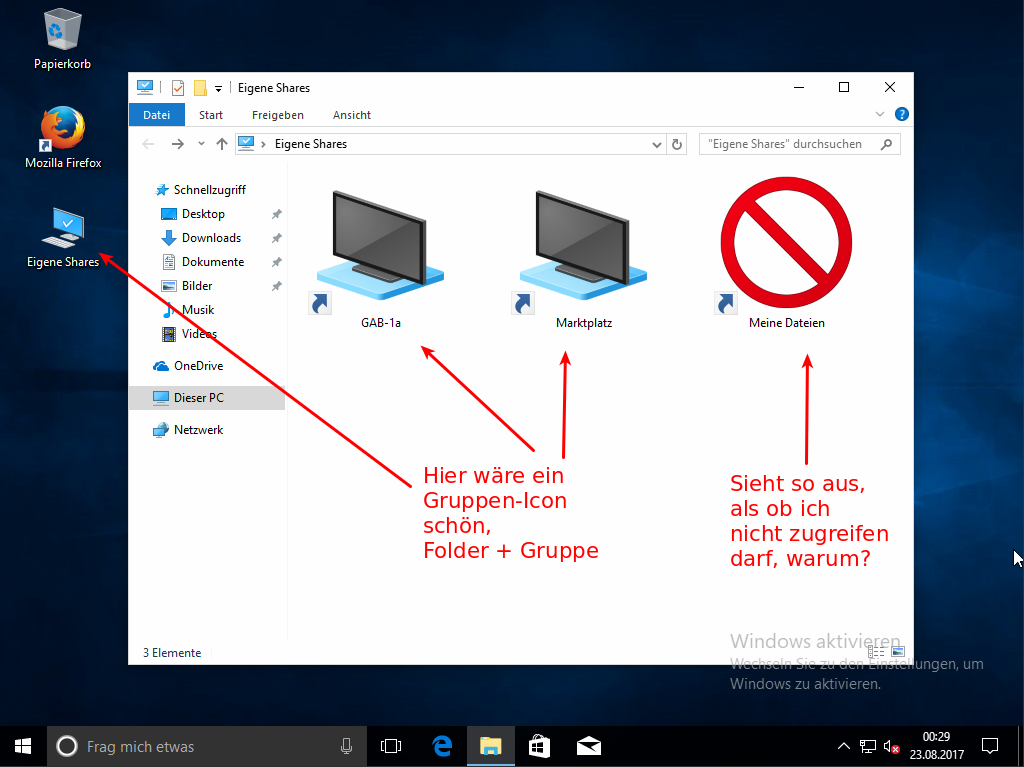Select the Eigene Shares desktop shortcut

(x=62, y=236)
